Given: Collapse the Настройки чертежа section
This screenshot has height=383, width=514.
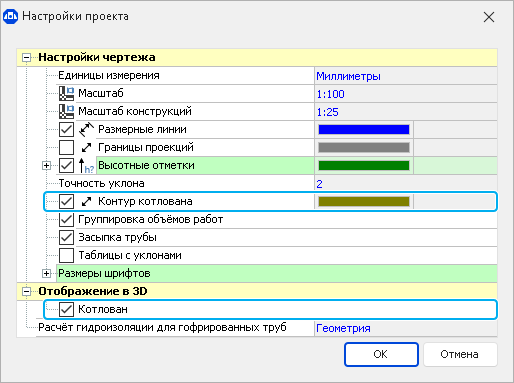Looking at the screenshot, I should 26,58.
